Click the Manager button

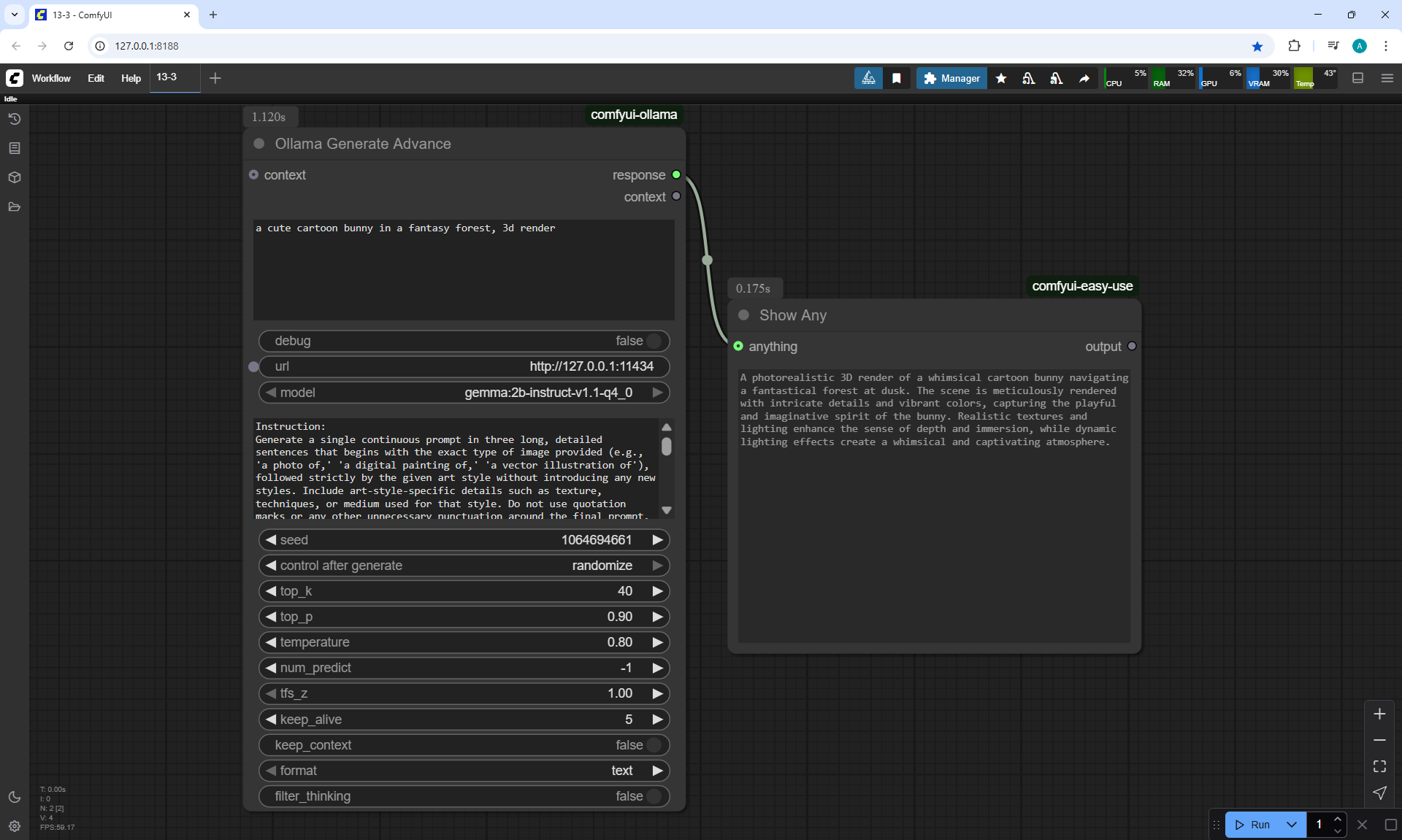click(x=951, y=78)
